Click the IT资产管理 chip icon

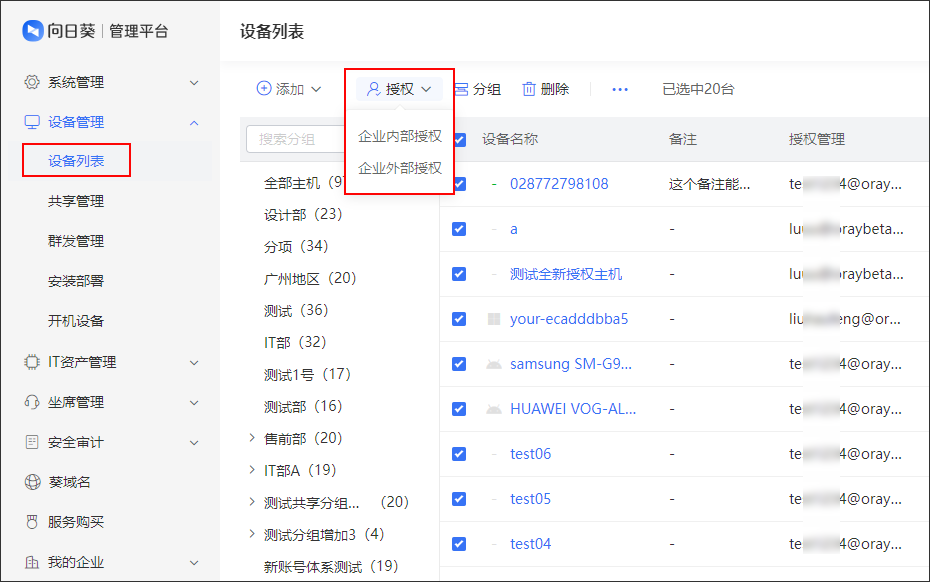tap(32, 362)
